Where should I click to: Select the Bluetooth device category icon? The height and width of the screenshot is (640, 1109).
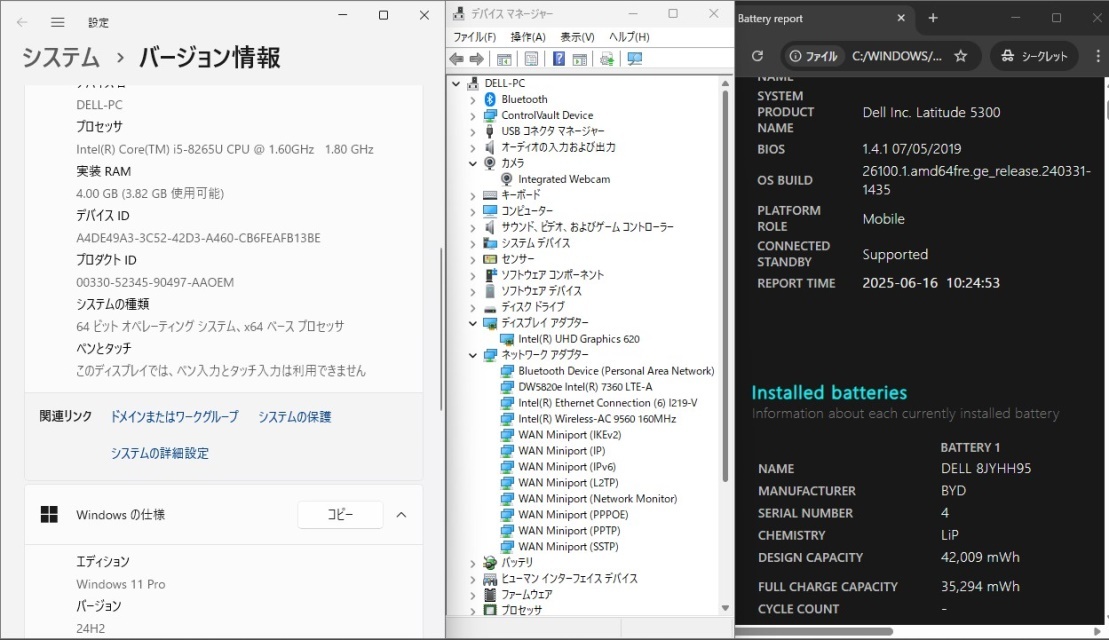pyautogui.click(x=490, y=99)
